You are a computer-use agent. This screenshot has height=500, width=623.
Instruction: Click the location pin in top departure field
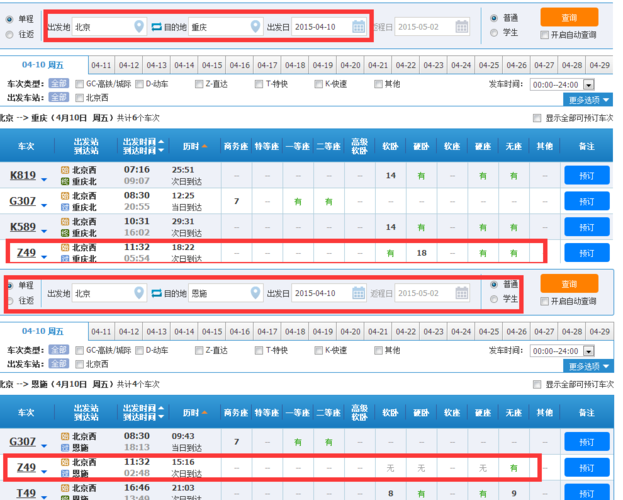[139, 27]
